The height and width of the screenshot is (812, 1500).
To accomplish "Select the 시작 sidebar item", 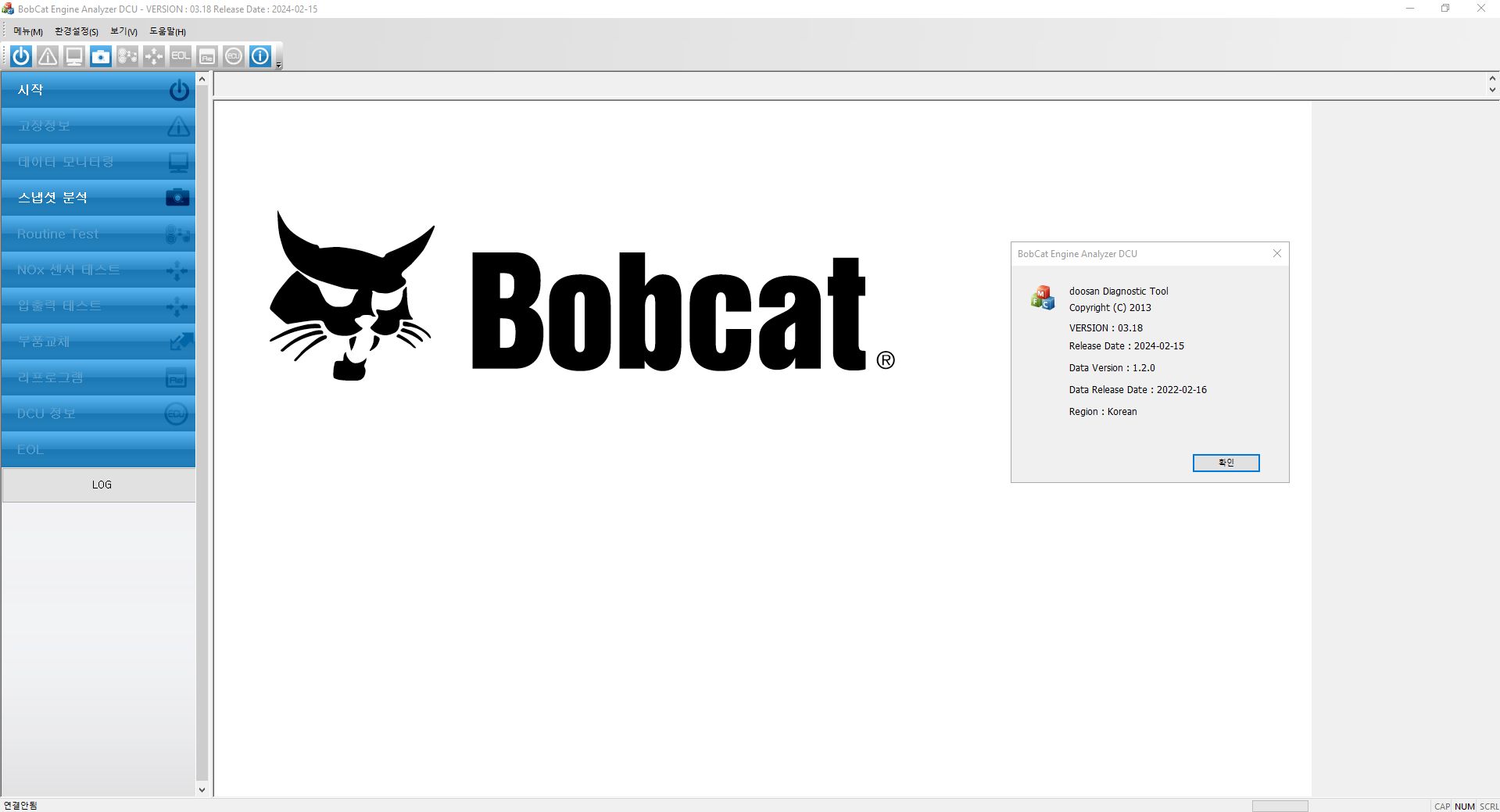I will 94,90.
